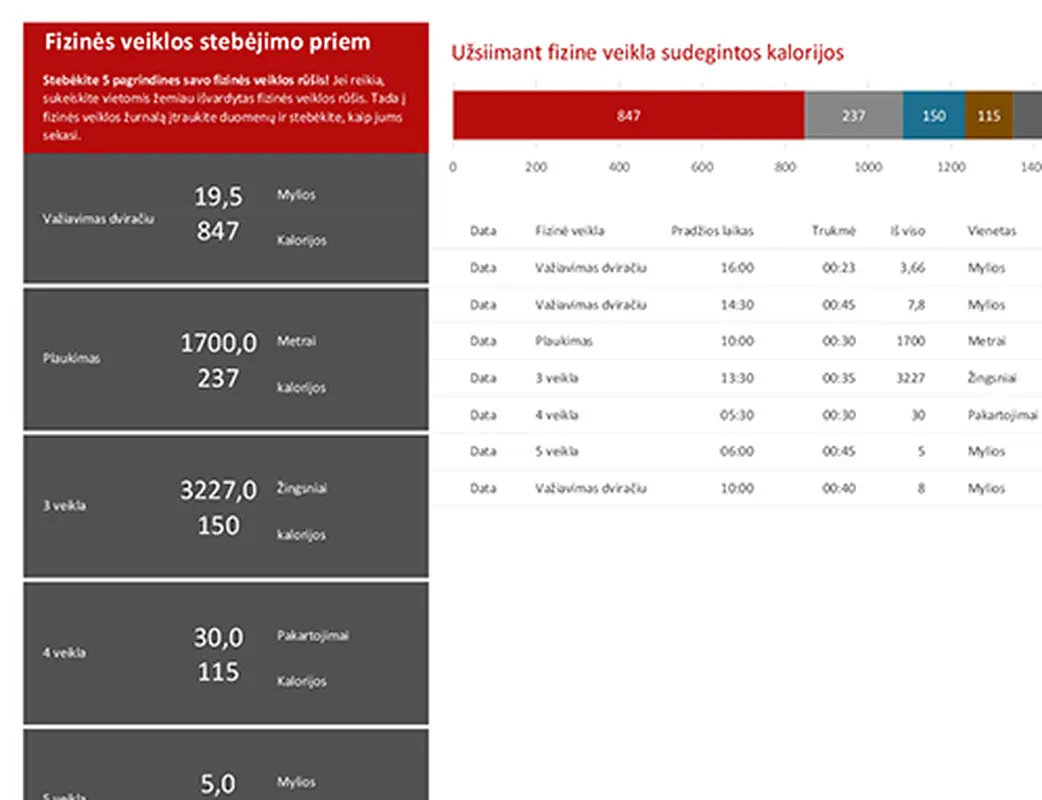This screenshot has height=800, width=1042.
Task: Click the Data column header
Action: point(483,231)
